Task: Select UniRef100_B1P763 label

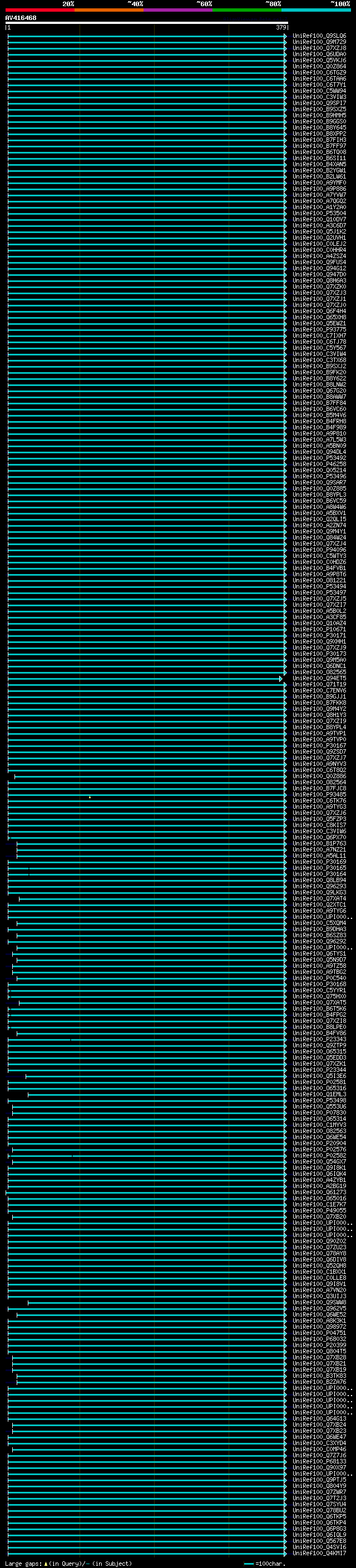Action: tap(319, 844)
